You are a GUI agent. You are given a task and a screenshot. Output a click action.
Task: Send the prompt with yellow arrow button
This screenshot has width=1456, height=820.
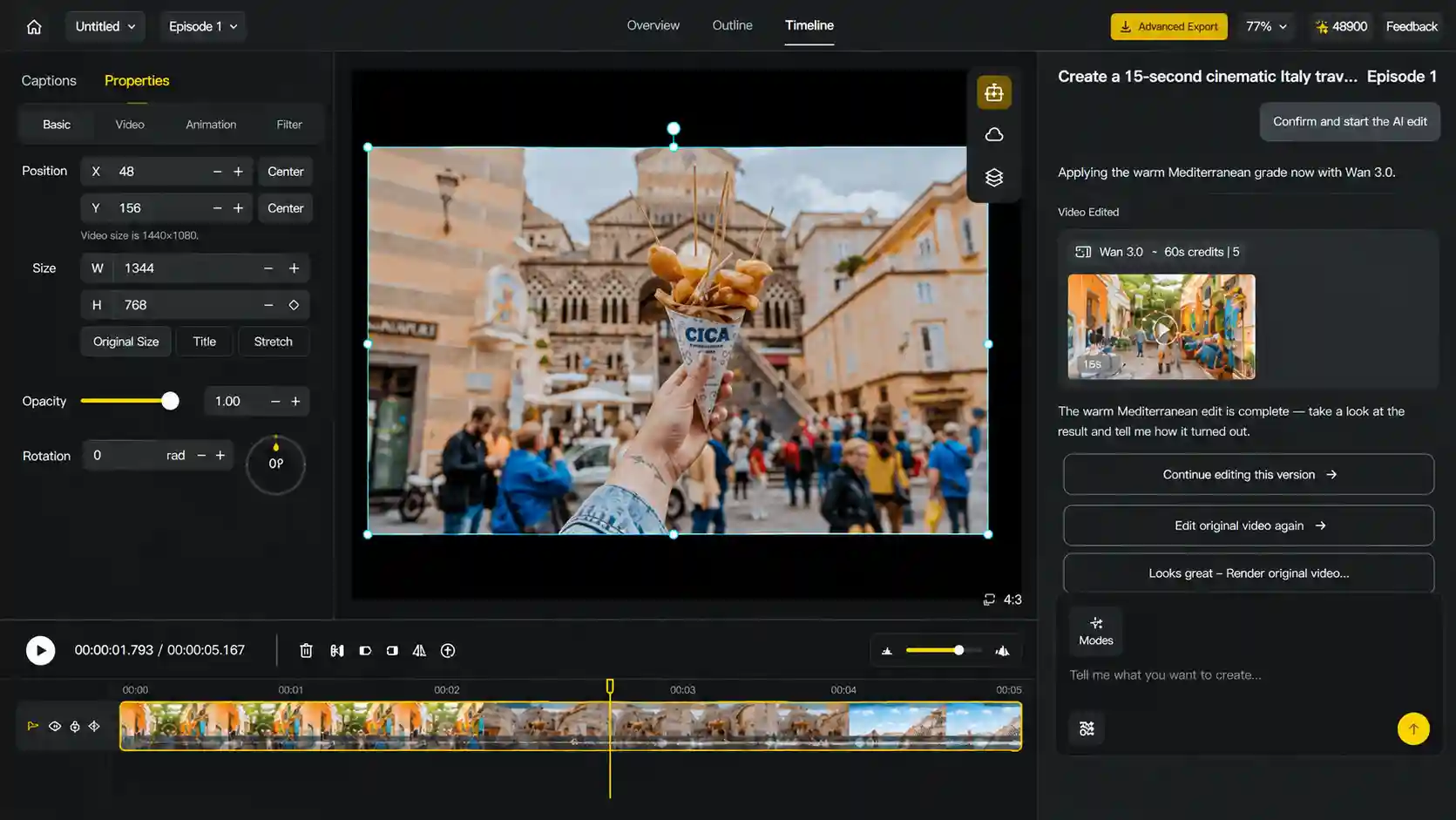[1413, 729]
